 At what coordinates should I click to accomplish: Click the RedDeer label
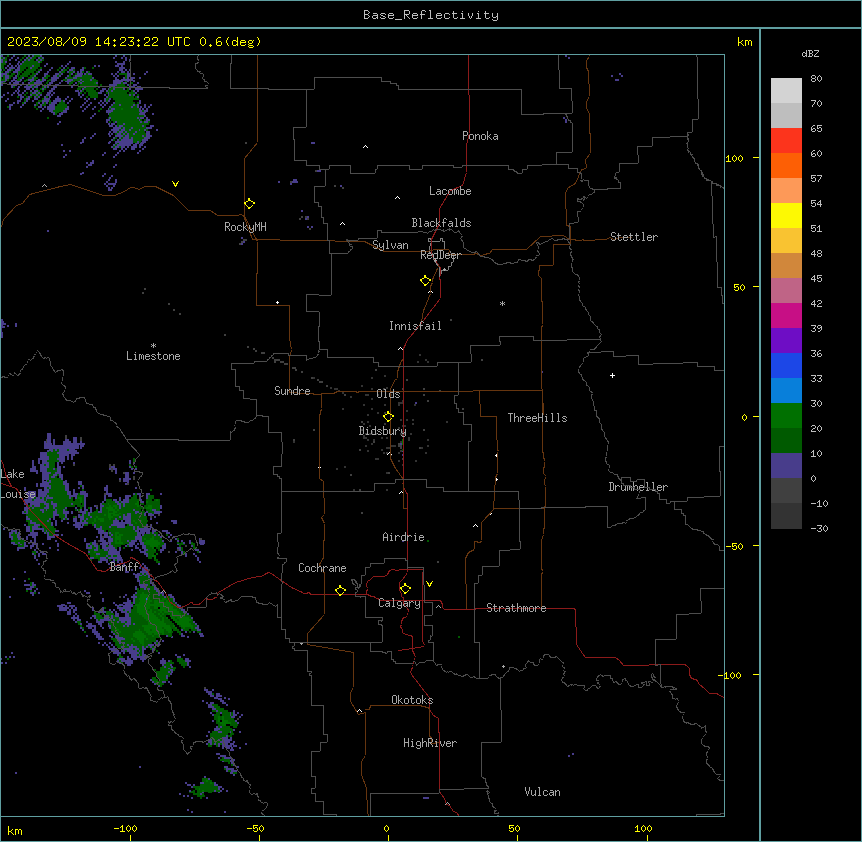pos(440,255)
